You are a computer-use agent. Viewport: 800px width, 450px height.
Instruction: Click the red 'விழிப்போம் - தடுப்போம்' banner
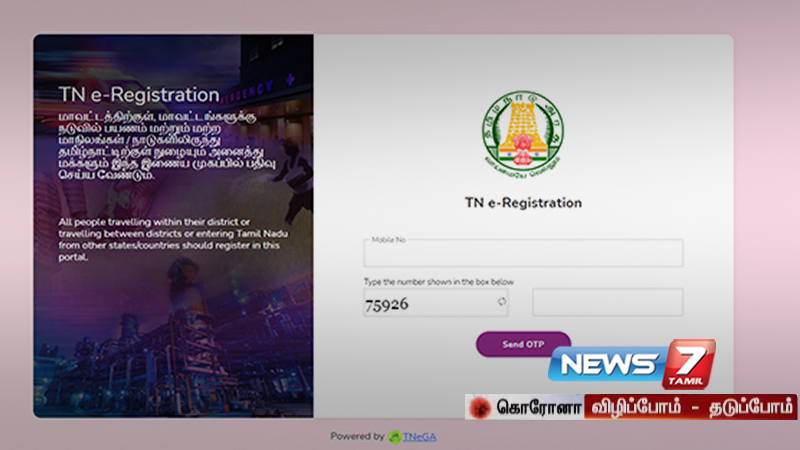691,407
